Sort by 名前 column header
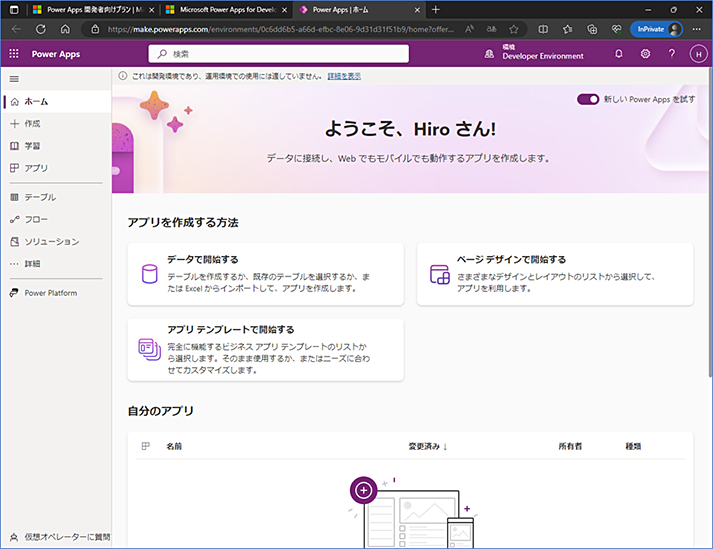The width and height of the screenshot is (713, 549). tap(174, 446)
